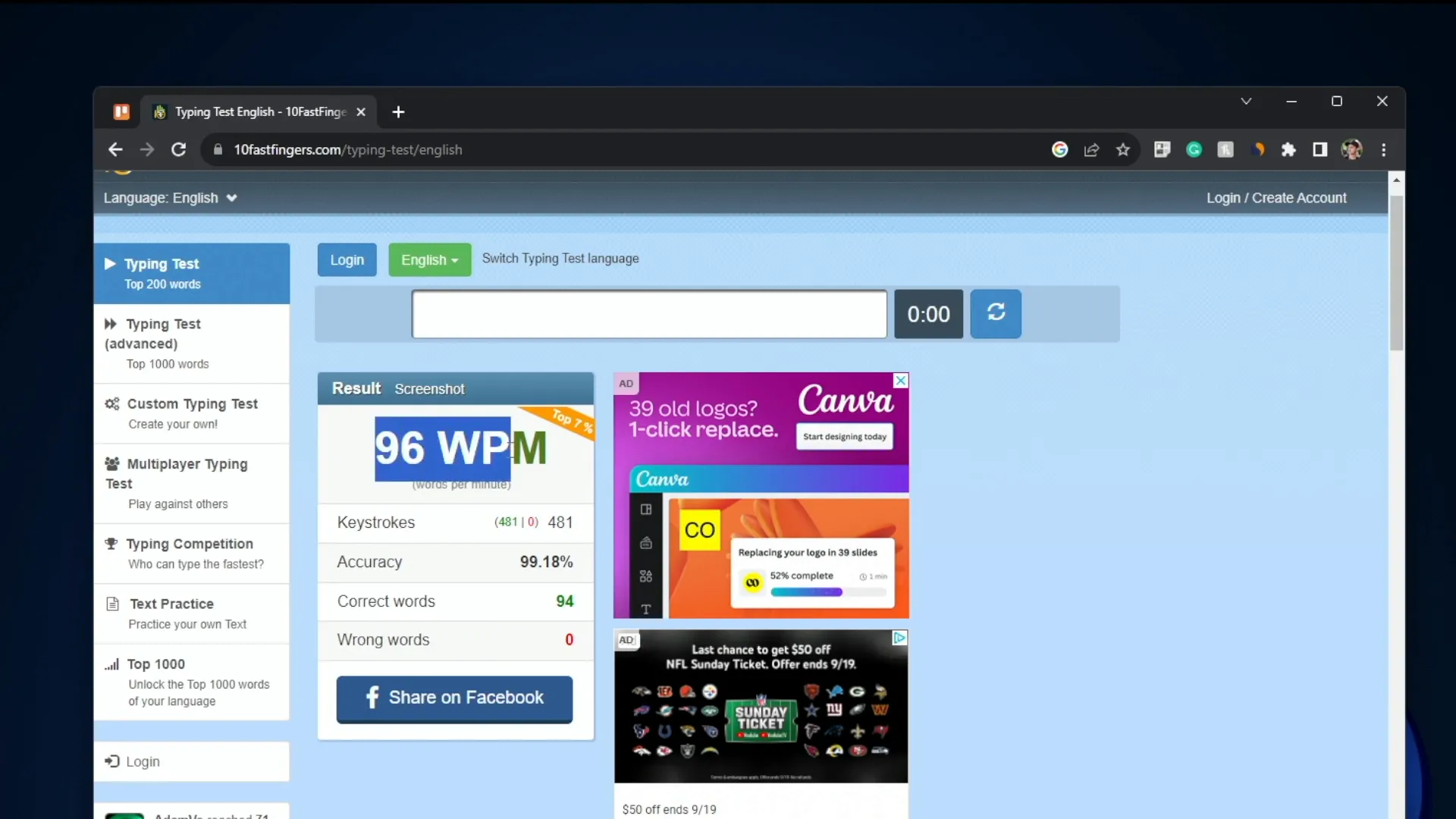Click the Correct words value 94
Image resolution: width=1456 pixels, height=819 pixels.
[x=565, y=601]
